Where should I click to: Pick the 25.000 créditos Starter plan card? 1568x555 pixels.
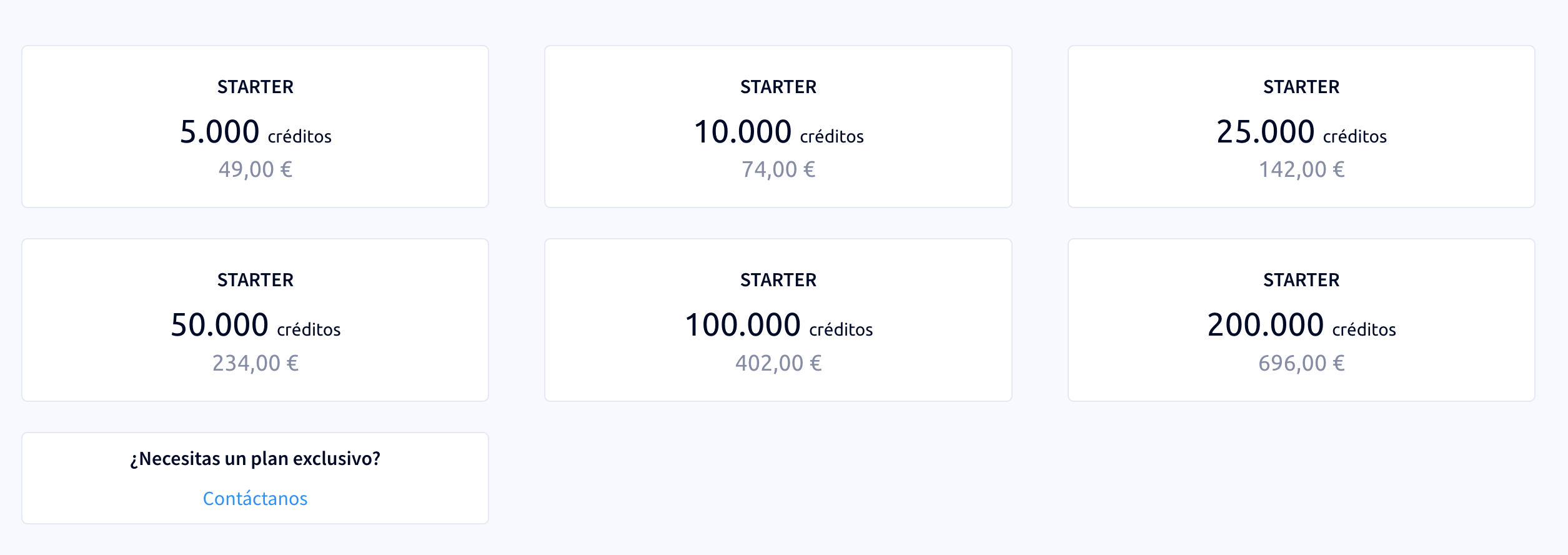(x=1301, y=126)
